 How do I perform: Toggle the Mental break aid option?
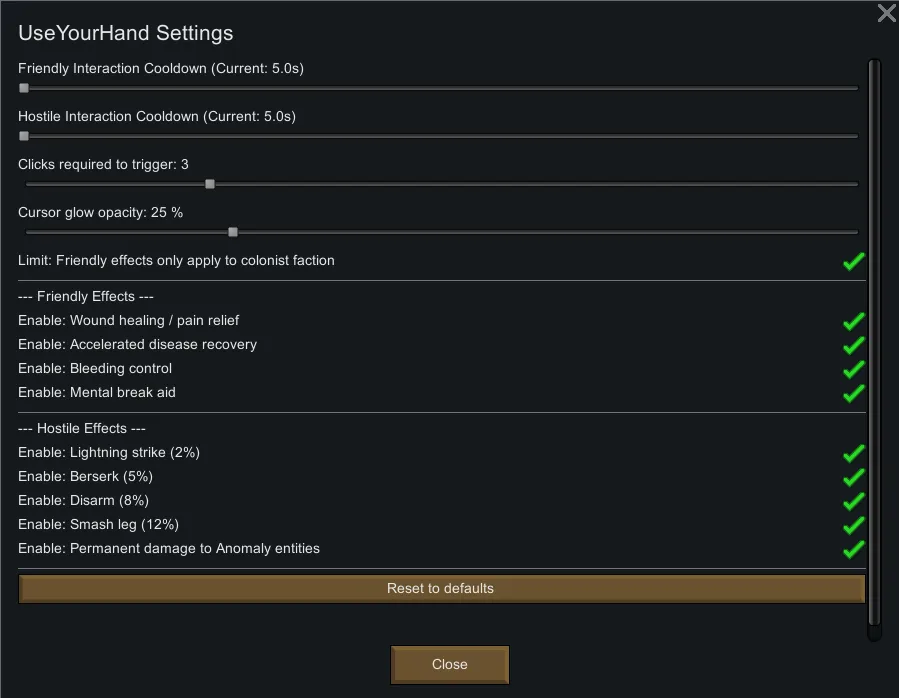[853, 393]
